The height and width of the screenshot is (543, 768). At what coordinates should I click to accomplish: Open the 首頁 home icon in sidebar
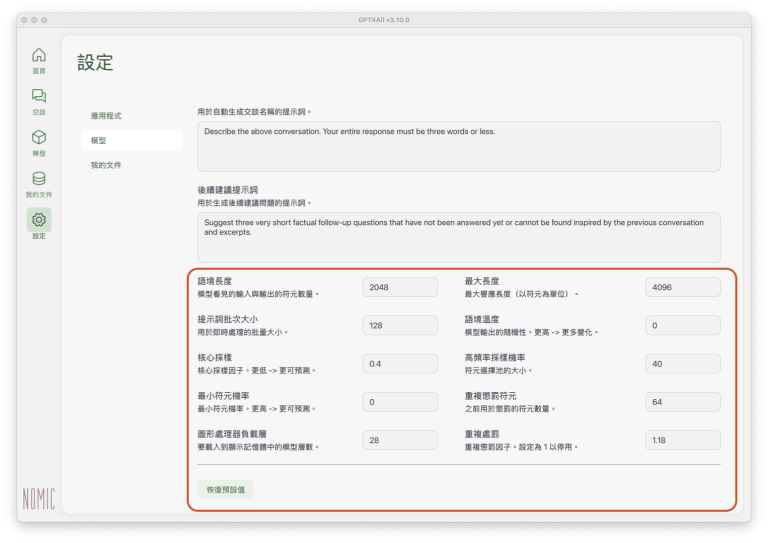38,56
